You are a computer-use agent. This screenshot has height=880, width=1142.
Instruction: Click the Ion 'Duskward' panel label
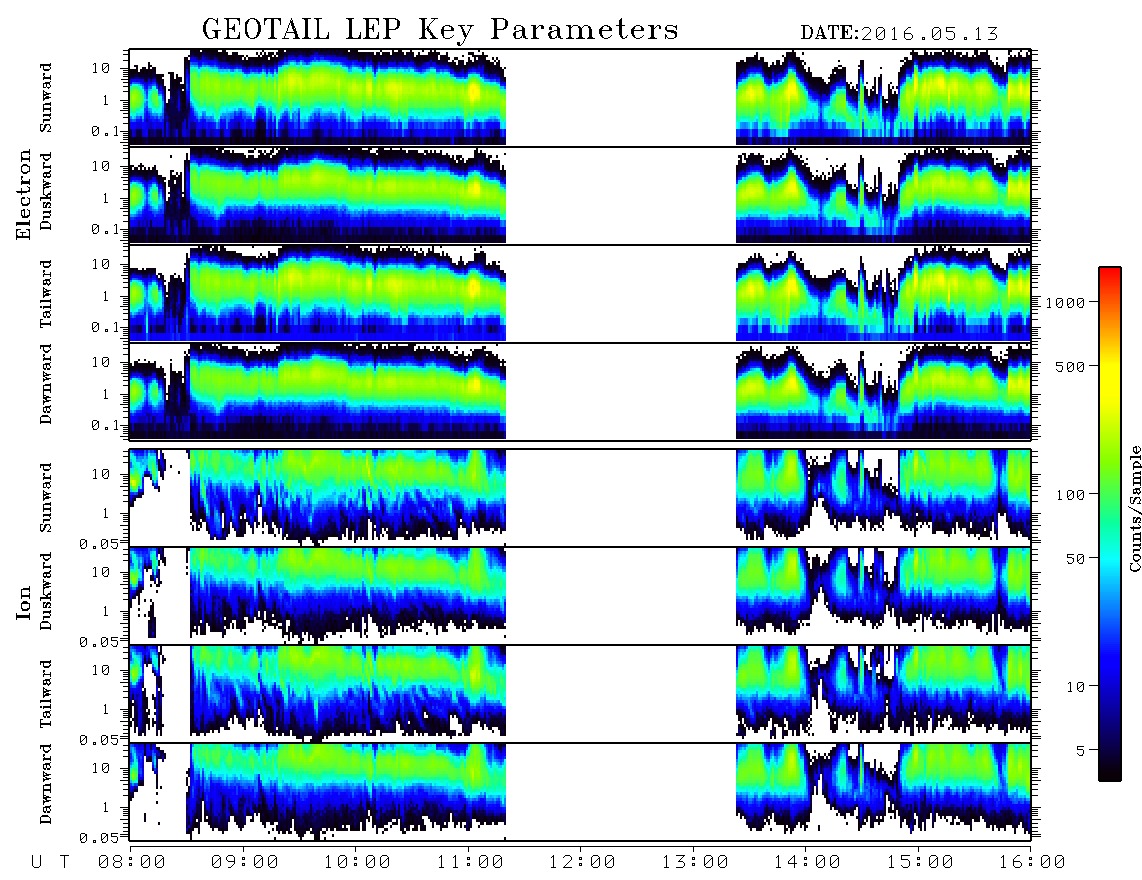point(46,592)
